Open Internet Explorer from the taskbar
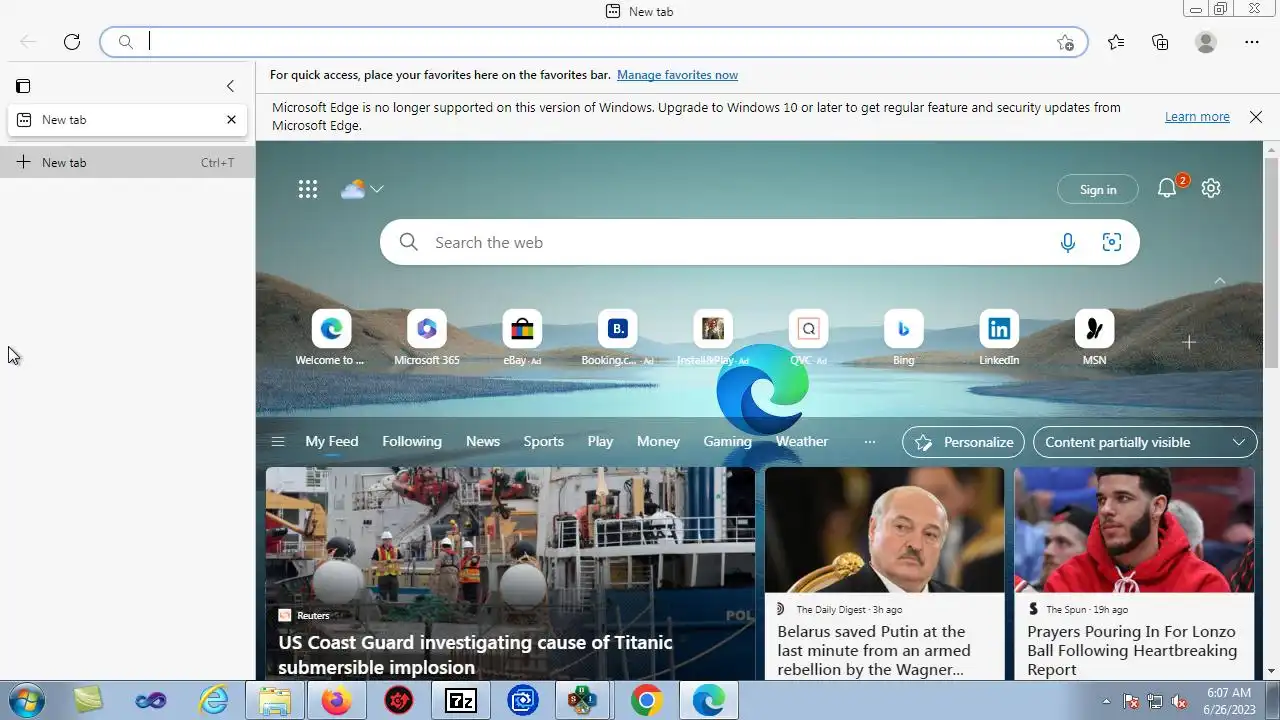The image size is (1280, 720). [212, 701]
